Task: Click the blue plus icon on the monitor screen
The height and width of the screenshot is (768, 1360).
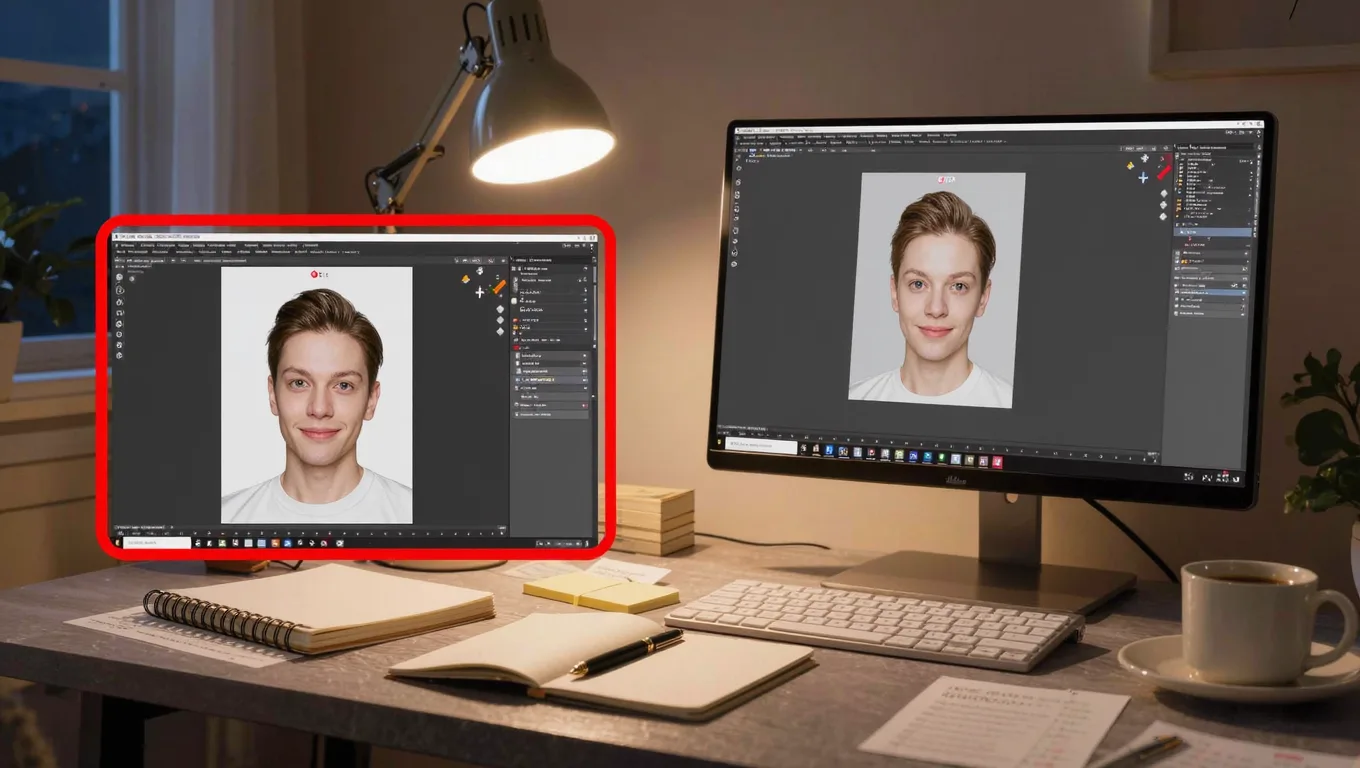Action: point(1143,177)
